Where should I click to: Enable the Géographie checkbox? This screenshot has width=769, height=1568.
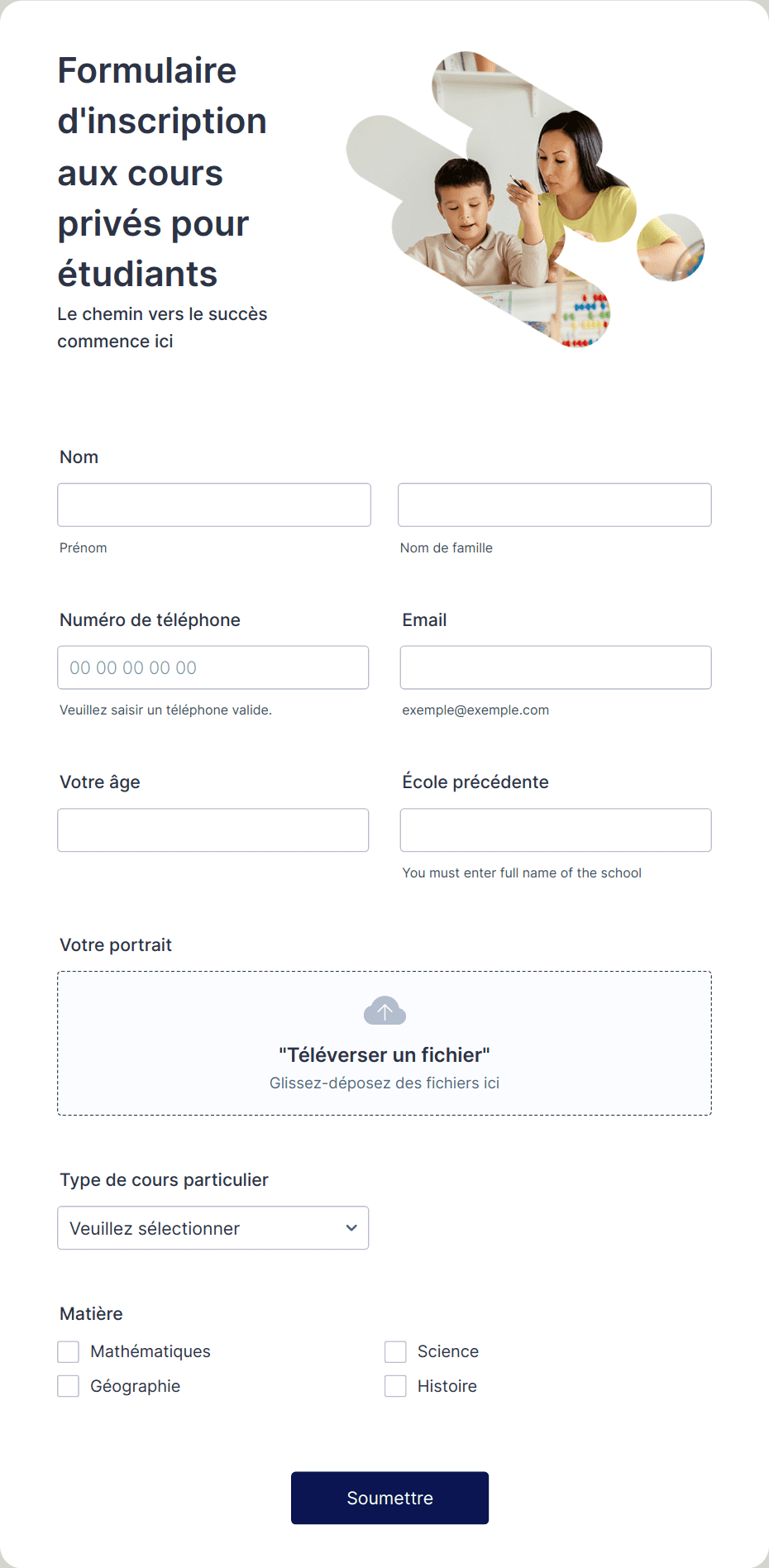[68, 1386]
